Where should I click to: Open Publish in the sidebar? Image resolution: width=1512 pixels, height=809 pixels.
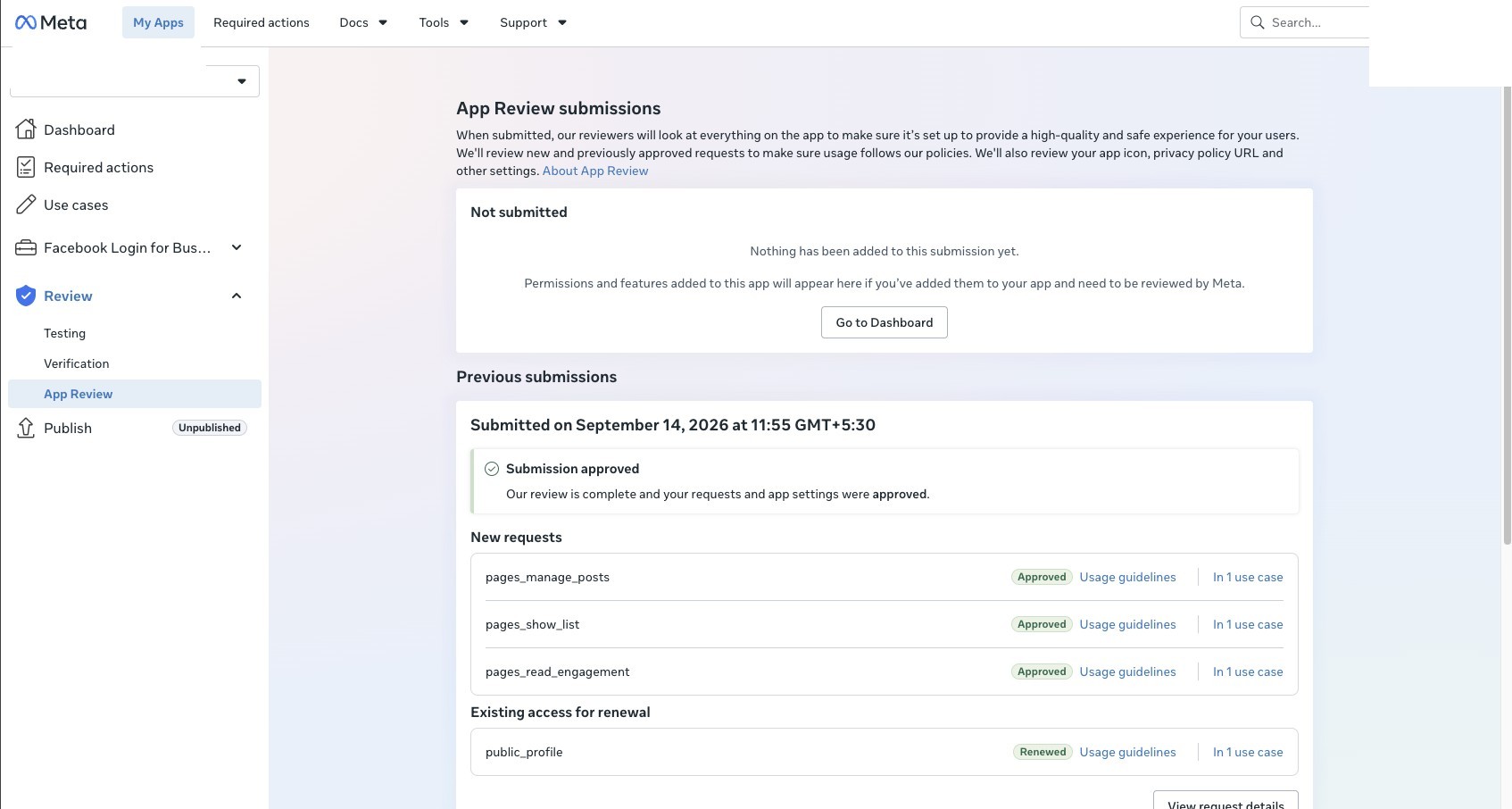(68, 428)
